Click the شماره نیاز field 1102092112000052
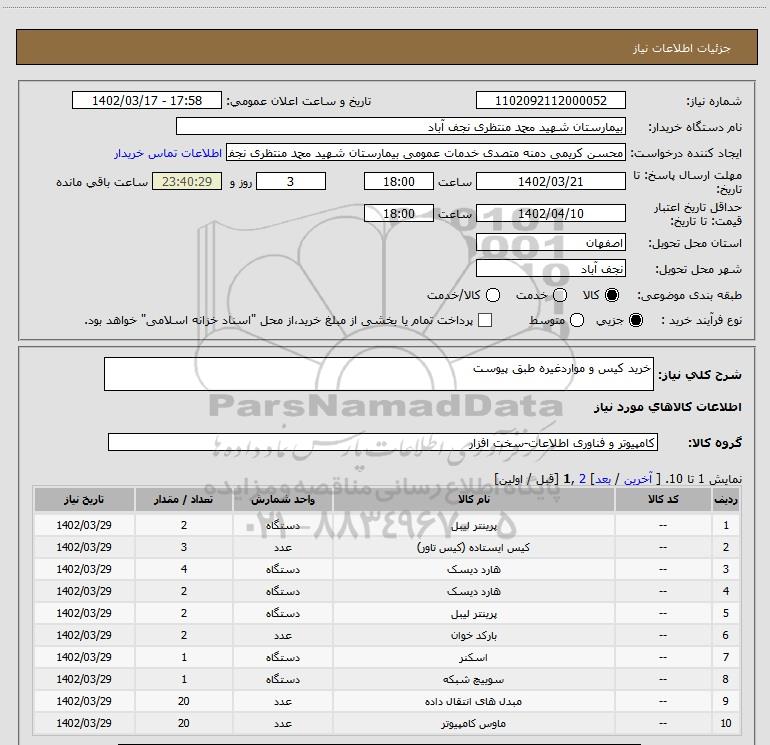This screenshot has height=745, width=770. coord(550,101)
